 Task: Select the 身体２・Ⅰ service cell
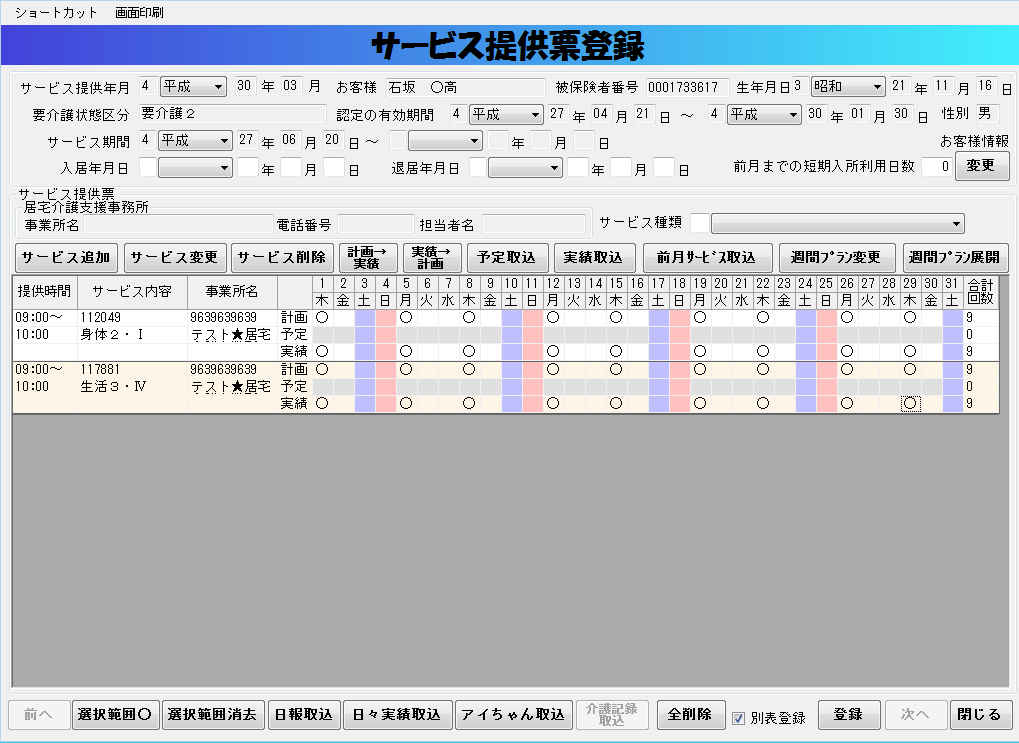pyautogui.click(x=132, y=335)
